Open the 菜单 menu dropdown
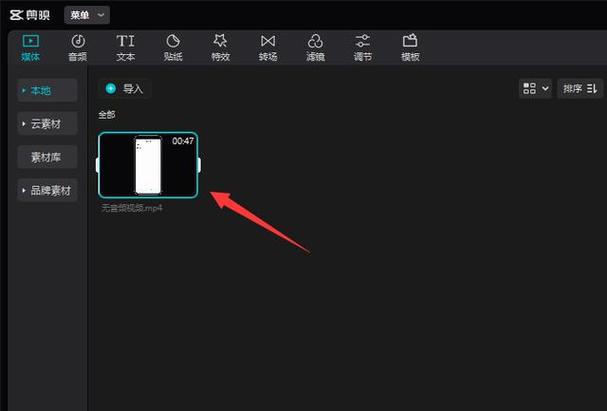This screenshot has width=607, height=411. (87, 15)
